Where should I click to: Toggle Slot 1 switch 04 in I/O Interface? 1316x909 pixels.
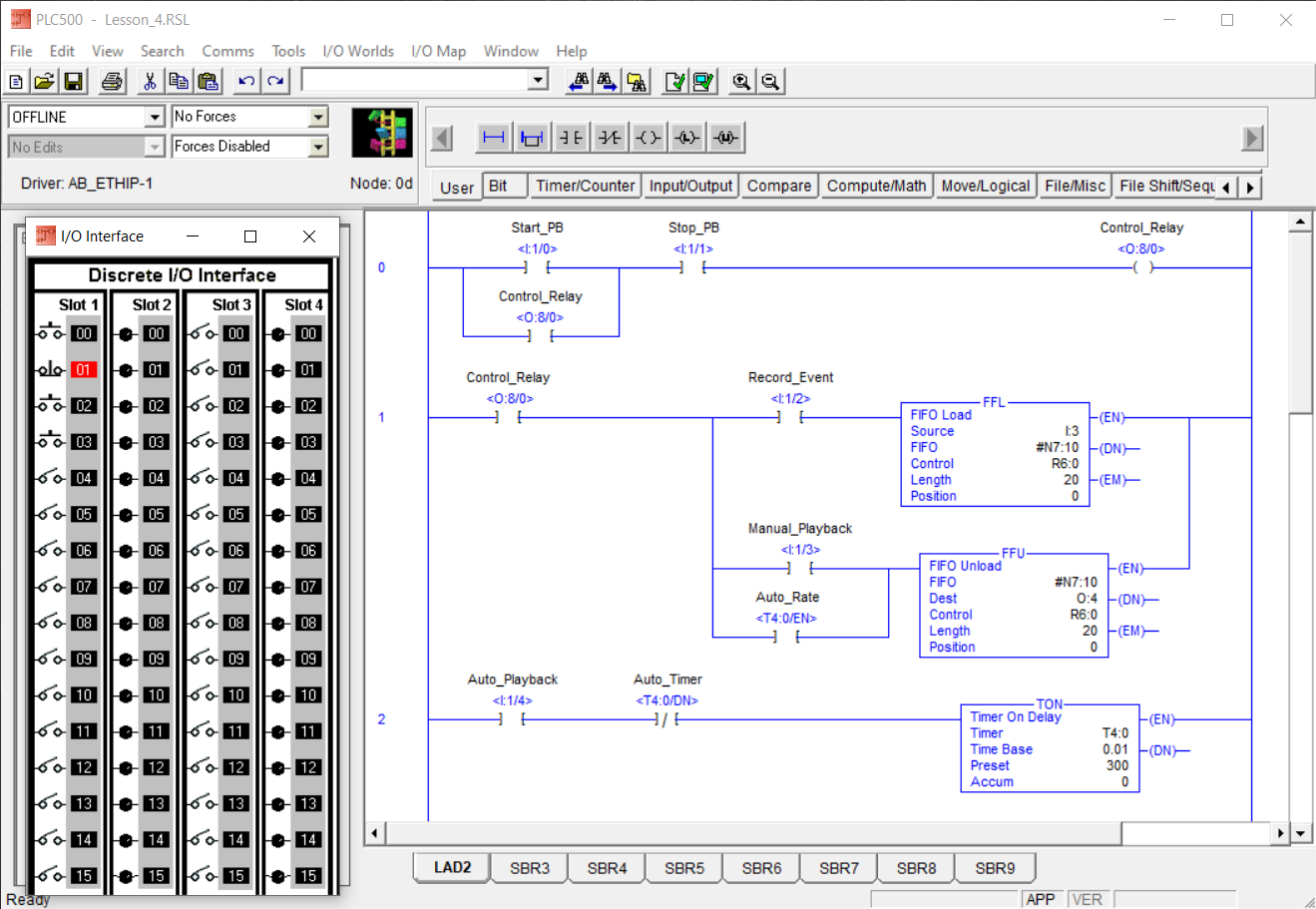point(51,478)
